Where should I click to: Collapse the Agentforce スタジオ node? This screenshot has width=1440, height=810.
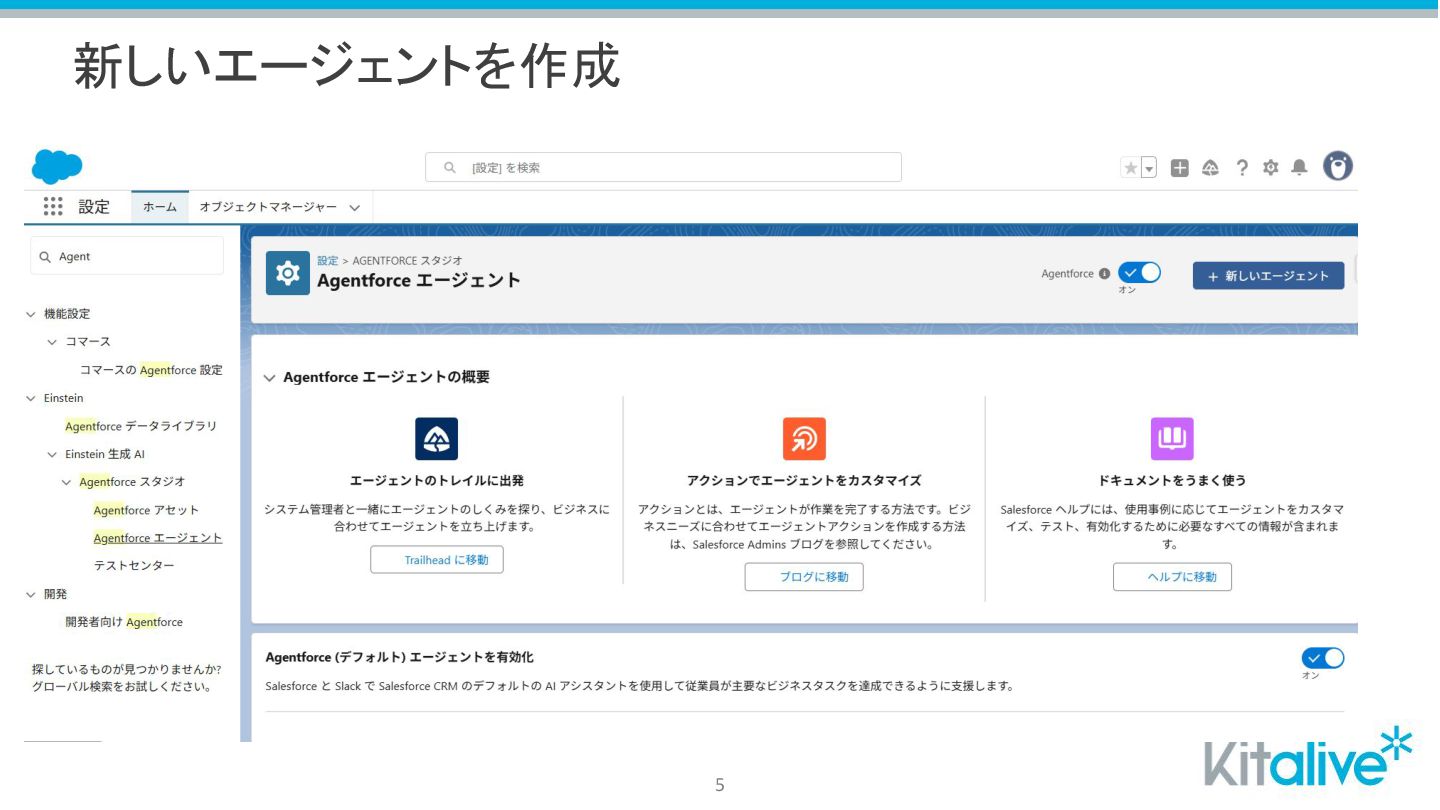click(67, 482)
